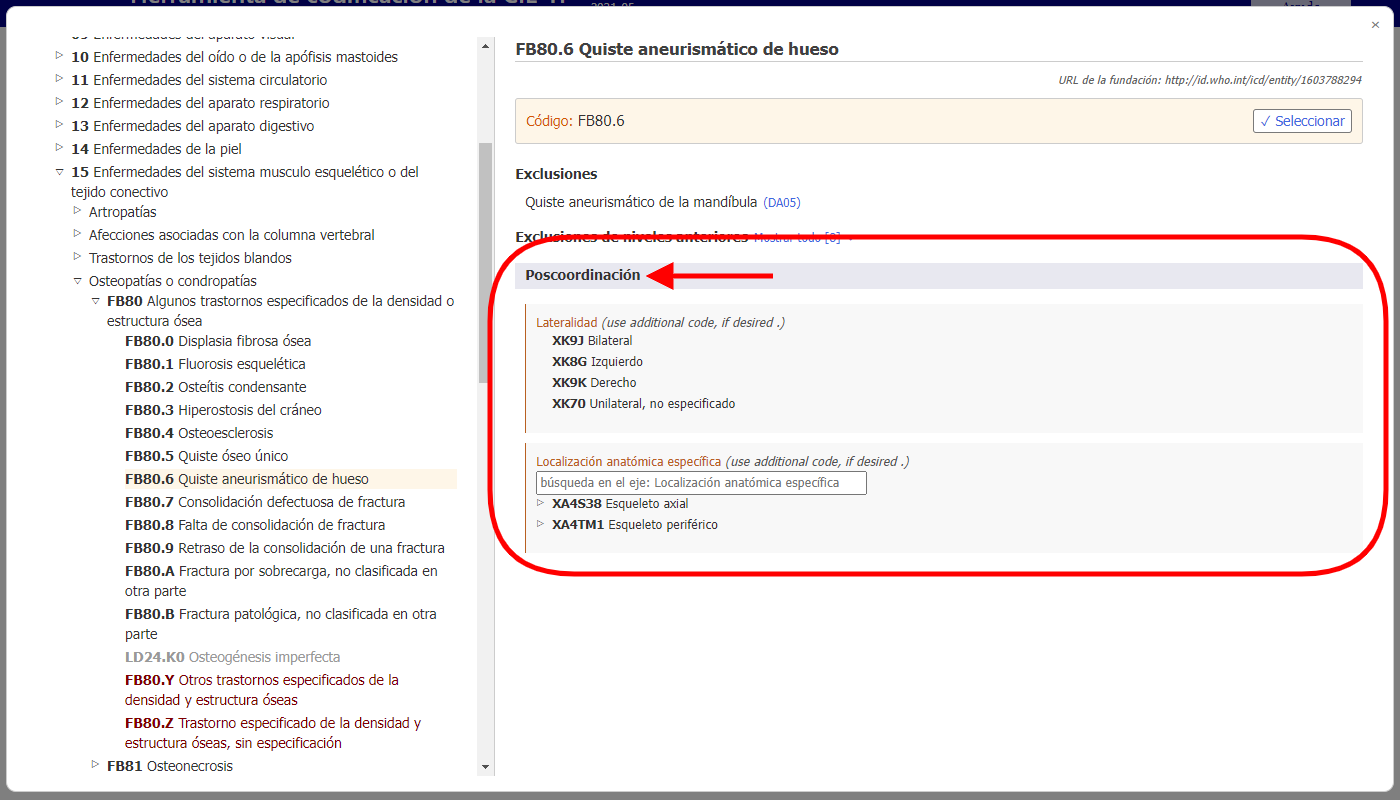
Task: Choose XK9J Bilateral laterality
Action: [592, 341]
